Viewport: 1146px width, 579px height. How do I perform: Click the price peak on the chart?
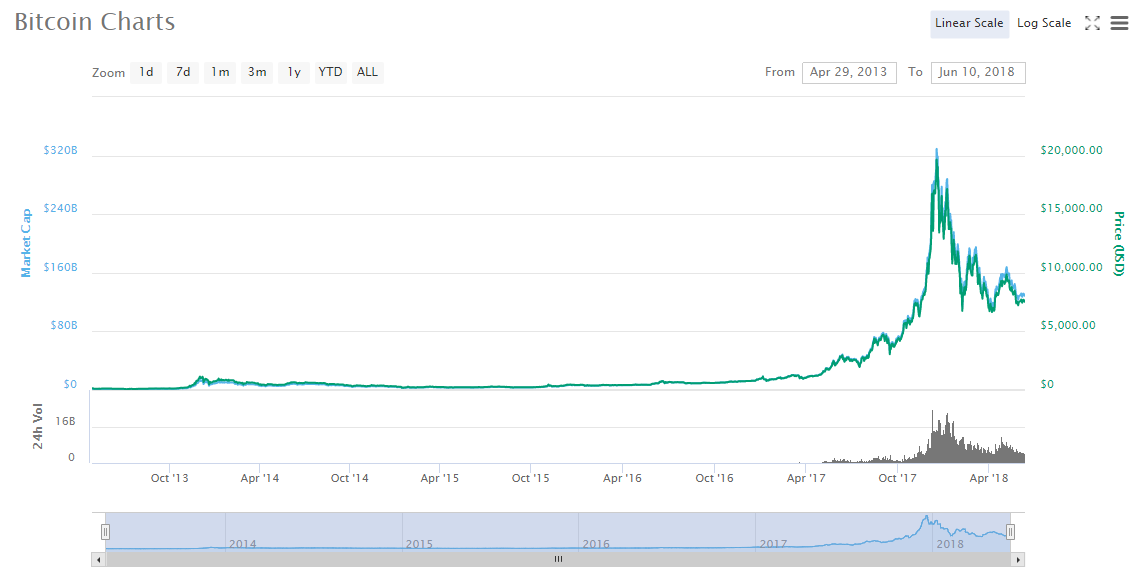[936, 150]
